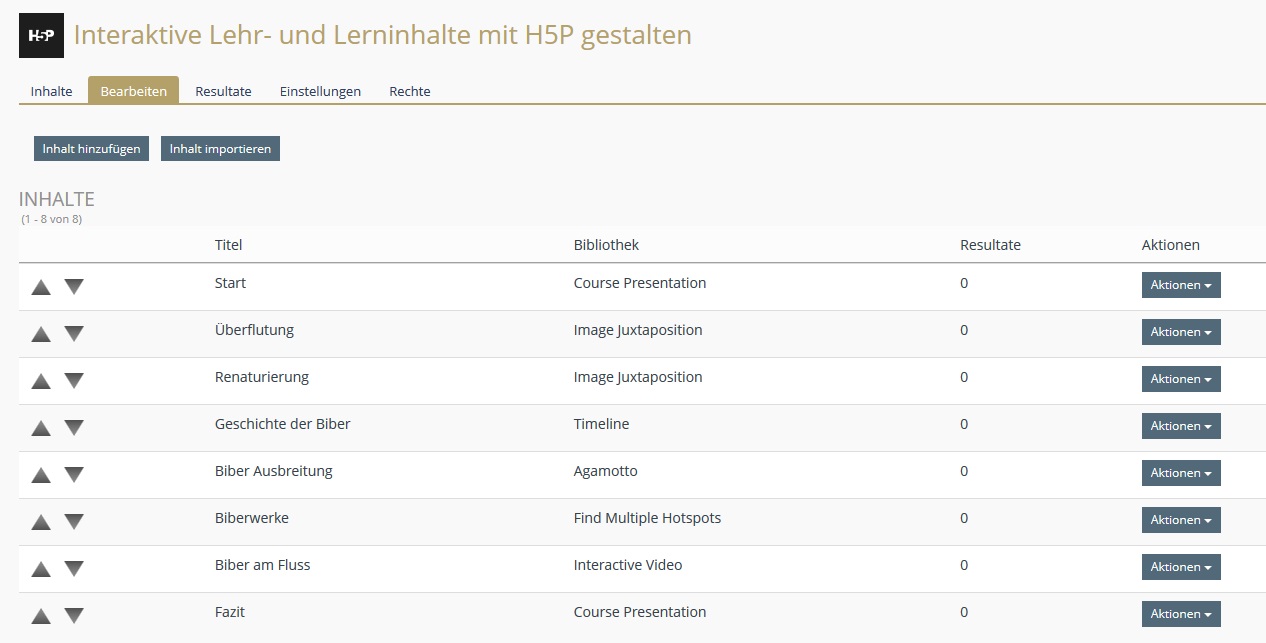Move Biber am Fluss row down
The image size is (1266, 643).
[74, 569]
